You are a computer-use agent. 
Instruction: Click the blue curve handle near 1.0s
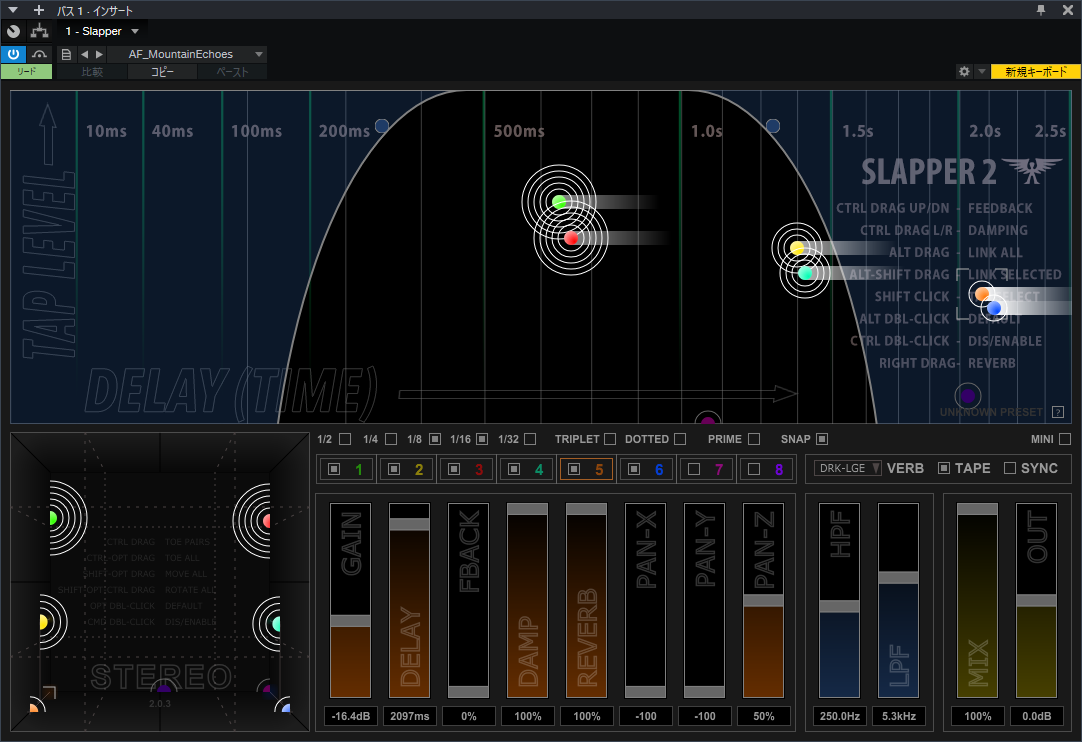point(773,126)
